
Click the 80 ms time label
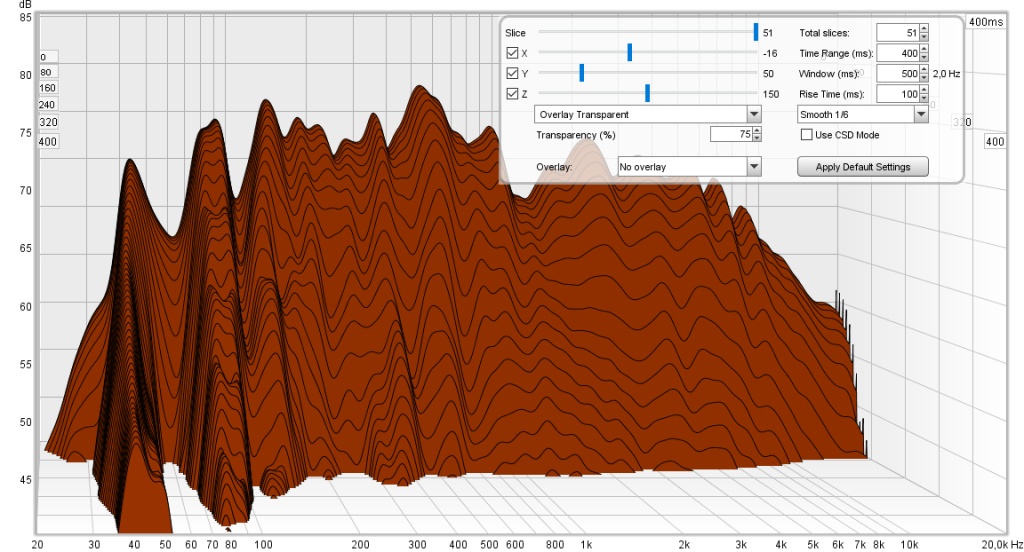[48, 72]
